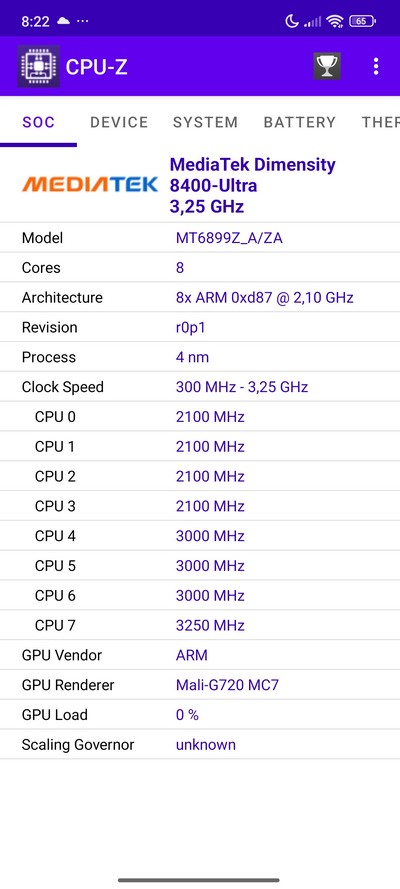
Task: Tap the bottom navigation gesture bar
Action: click(199, 880)
